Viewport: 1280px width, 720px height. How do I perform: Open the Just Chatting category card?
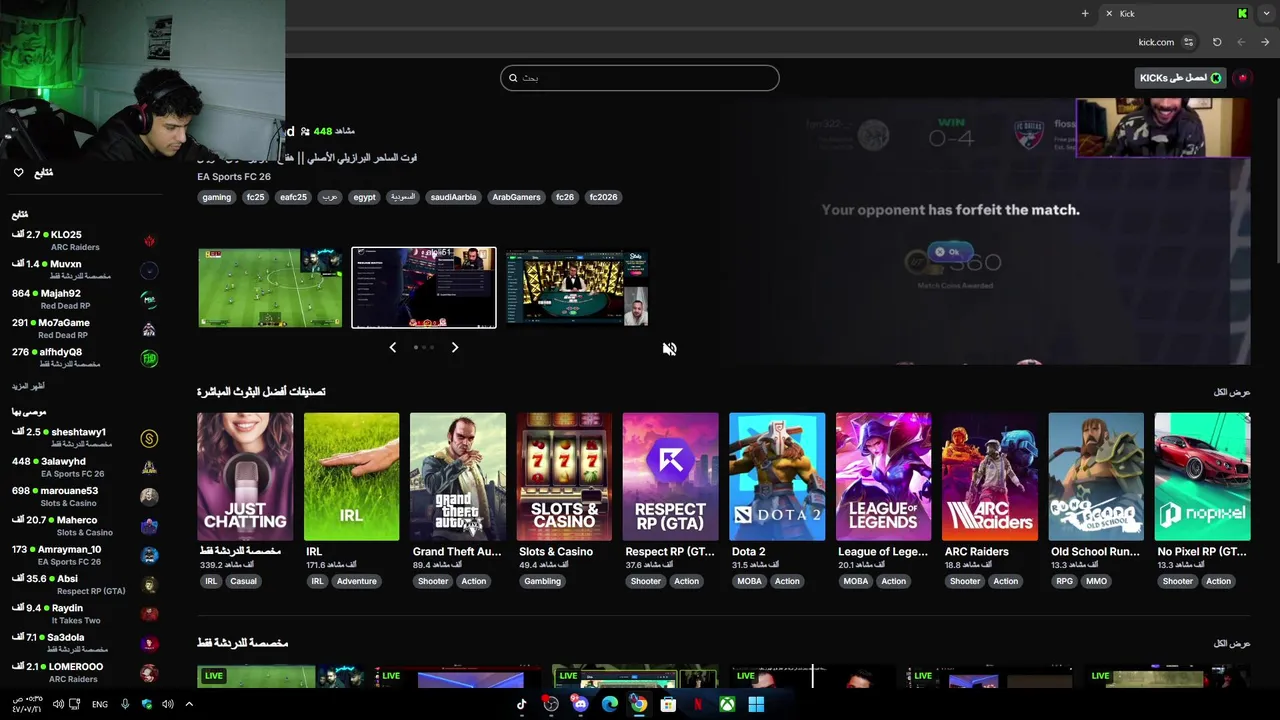pyautogui.click(x=245, y=476)
